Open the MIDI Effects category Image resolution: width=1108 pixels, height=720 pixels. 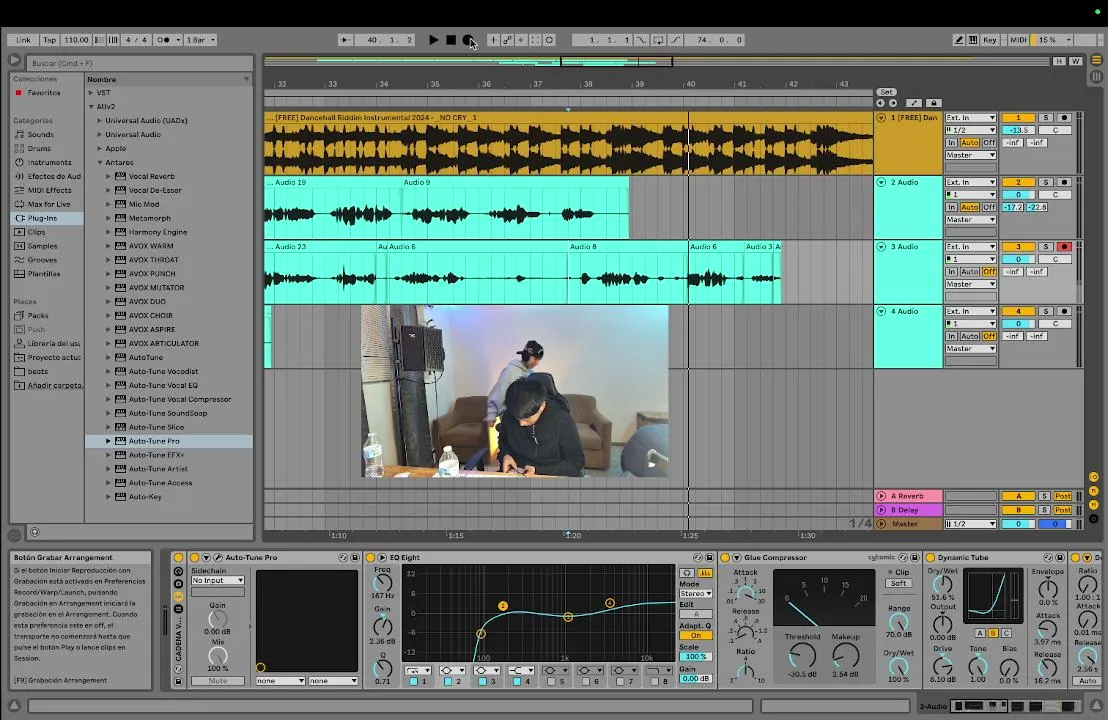(49, 190)
